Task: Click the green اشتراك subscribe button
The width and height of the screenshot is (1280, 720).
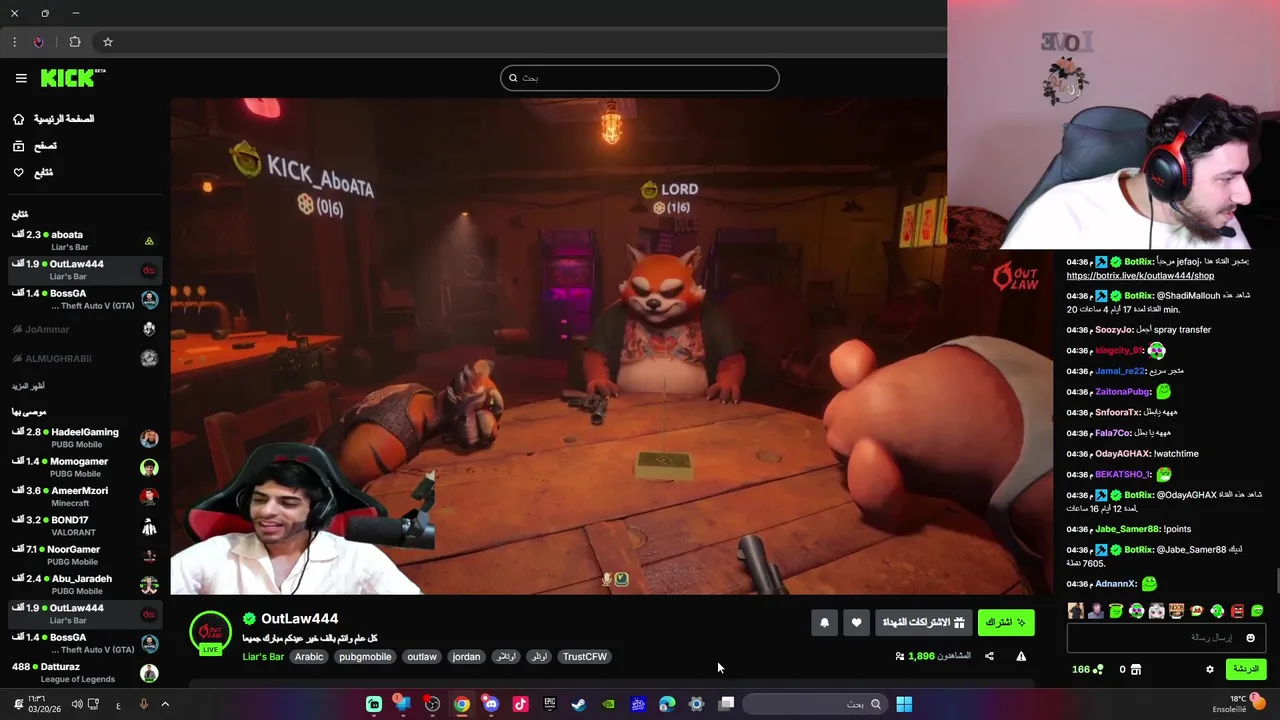Action: coord(1005,622)
